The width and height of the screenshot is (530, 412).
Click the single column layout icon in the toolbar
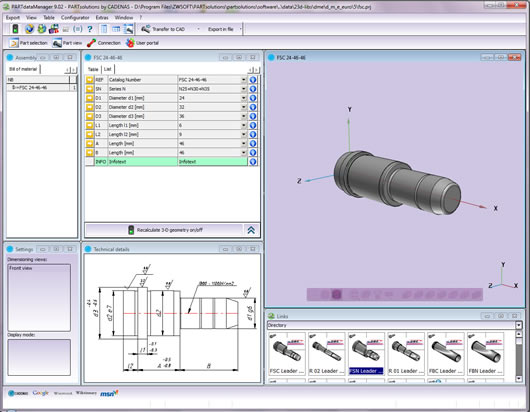[x=104, y=29]
